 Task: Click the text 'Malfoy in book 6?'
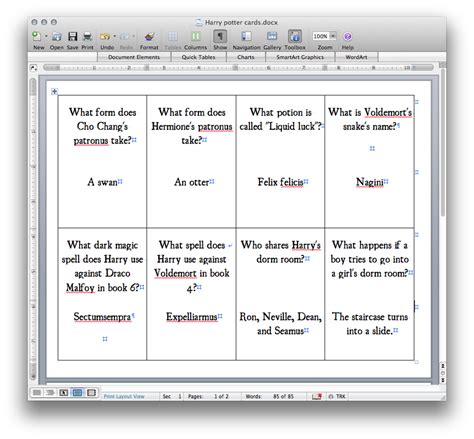pos(102,288)
